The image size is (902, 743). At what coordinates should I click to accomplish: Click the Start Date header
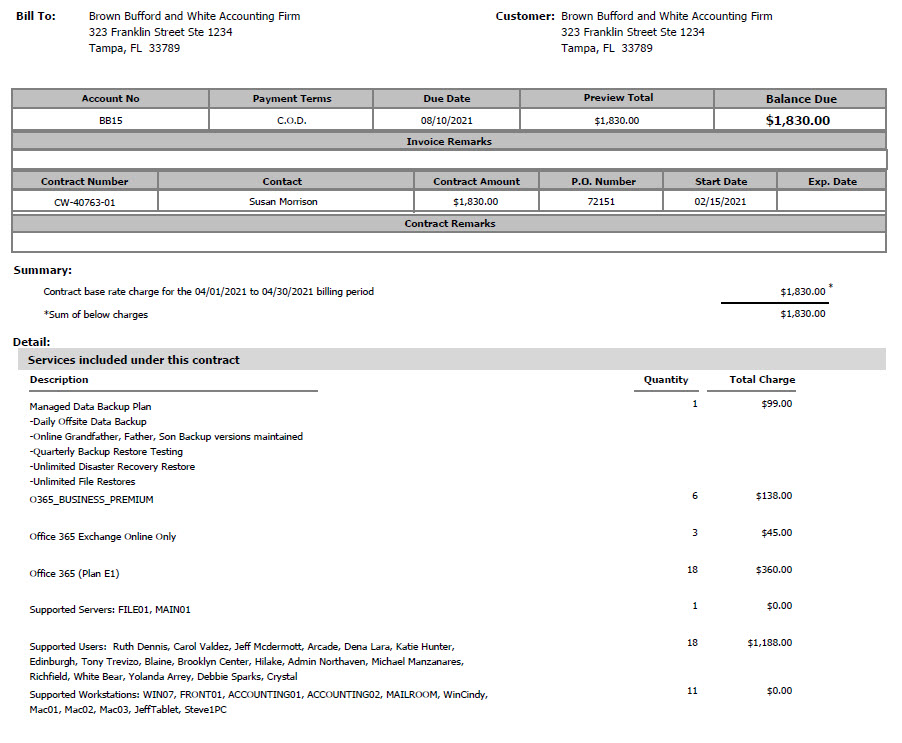tap(721, 181)
